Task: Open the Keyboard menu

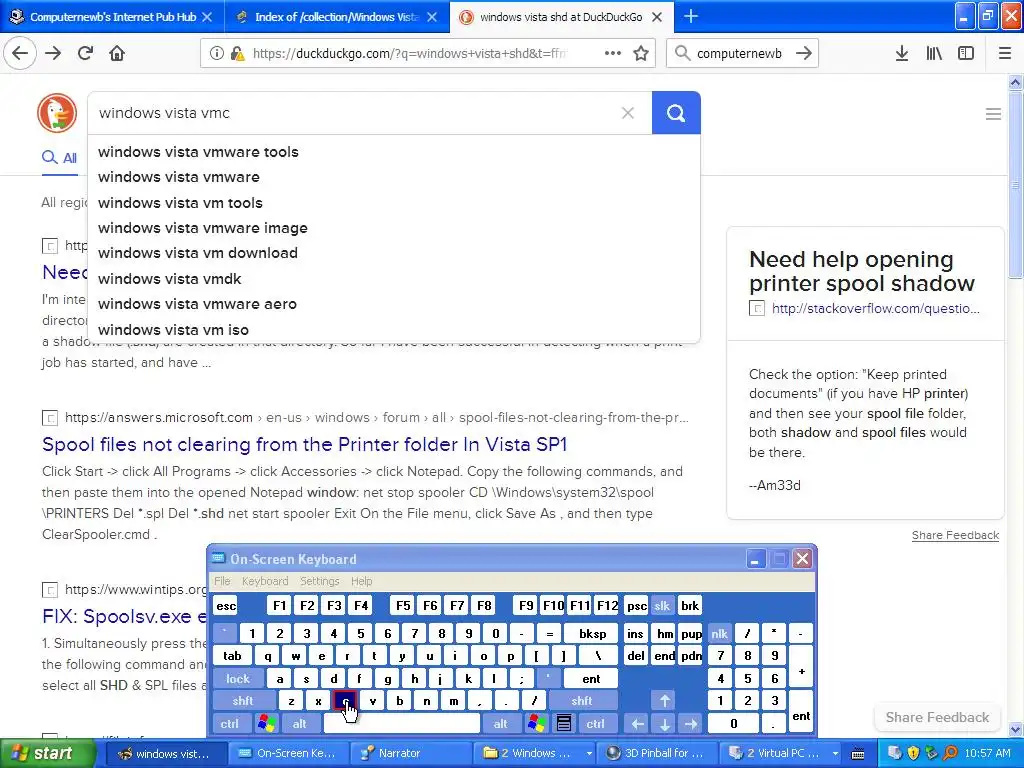Action: pyautogui.click(x=264, y=581)
